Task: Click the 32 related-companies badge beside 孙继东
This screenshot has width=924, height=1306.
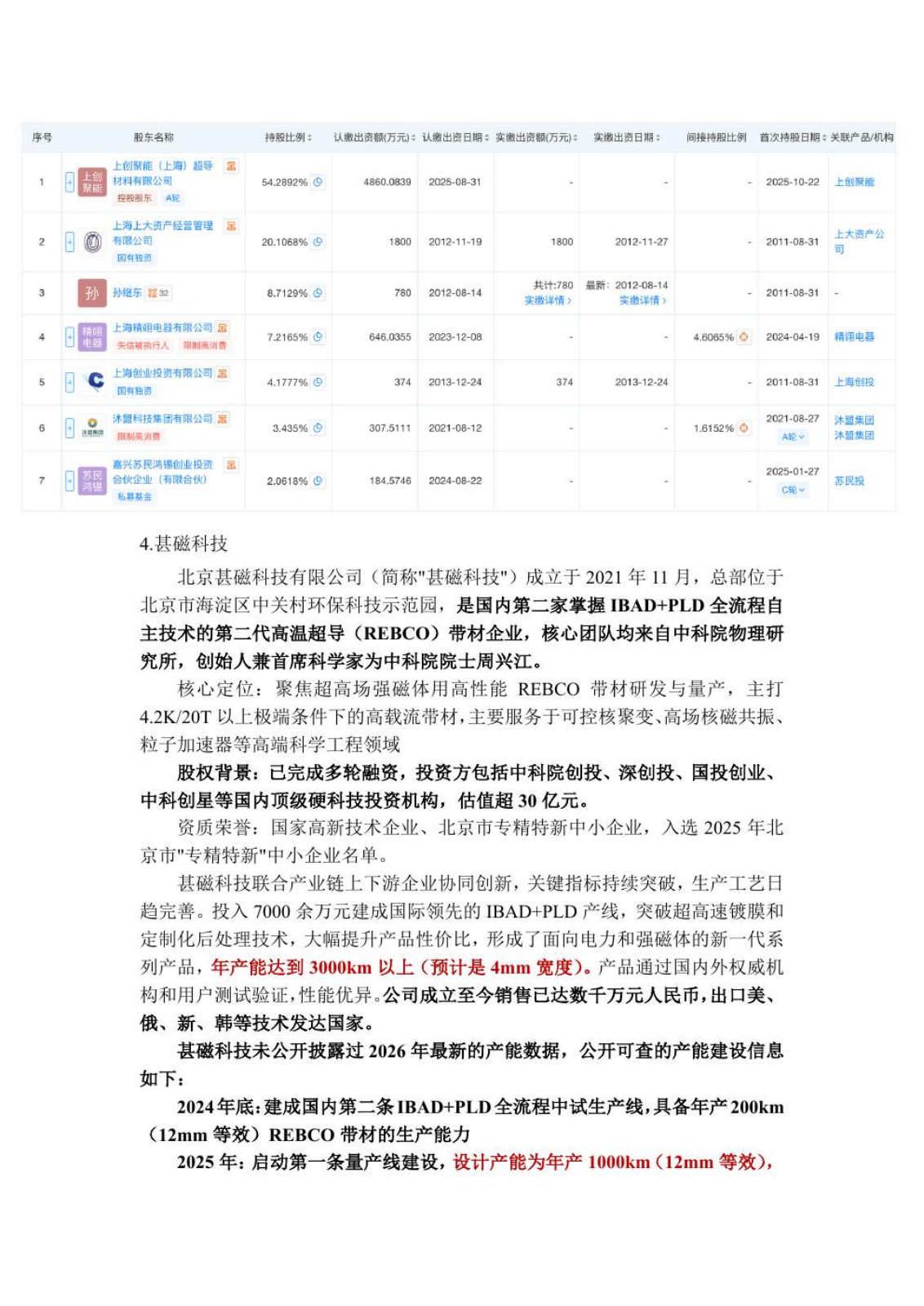Action: (158, 293)
